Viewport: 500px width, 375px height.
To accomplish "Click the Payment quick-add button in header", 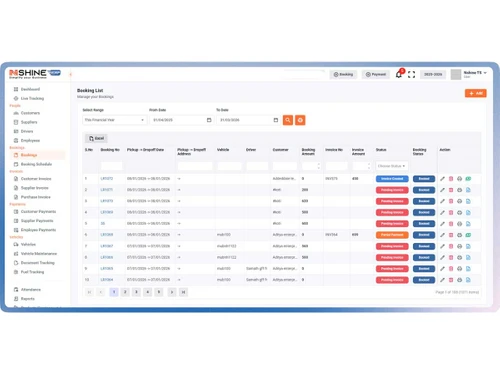I will (376, 74).
